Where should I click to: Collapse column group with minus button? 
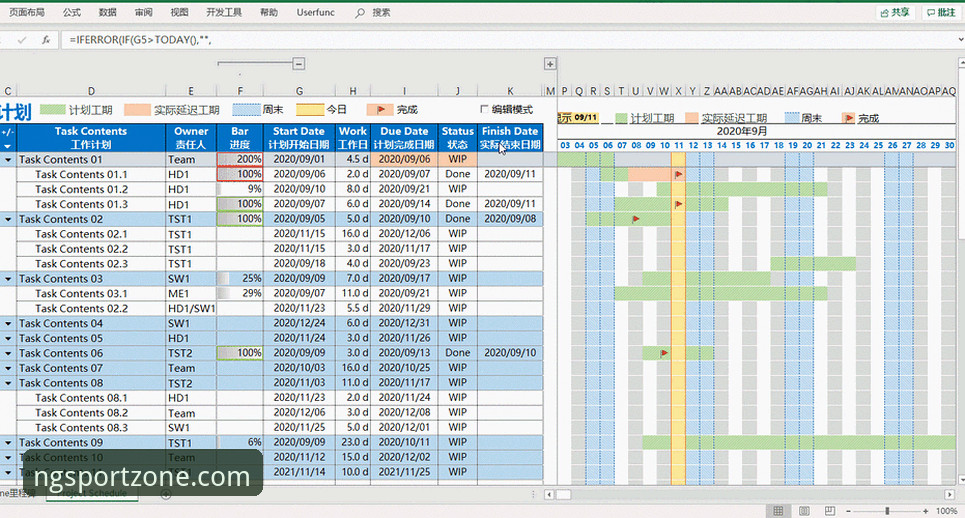[298, 63]
